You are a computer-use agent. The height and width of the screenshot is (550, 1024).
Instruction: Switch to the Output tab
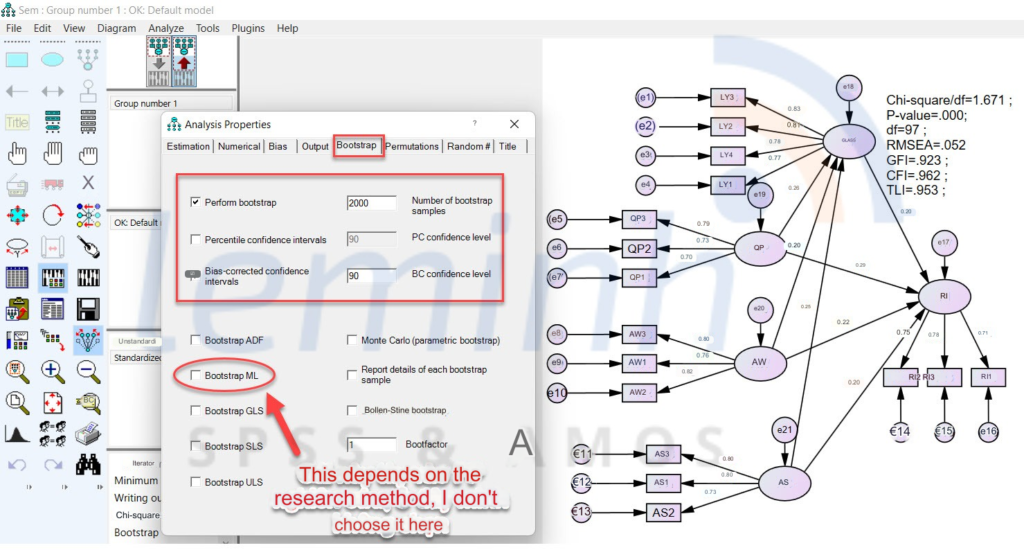click(314, 146)
